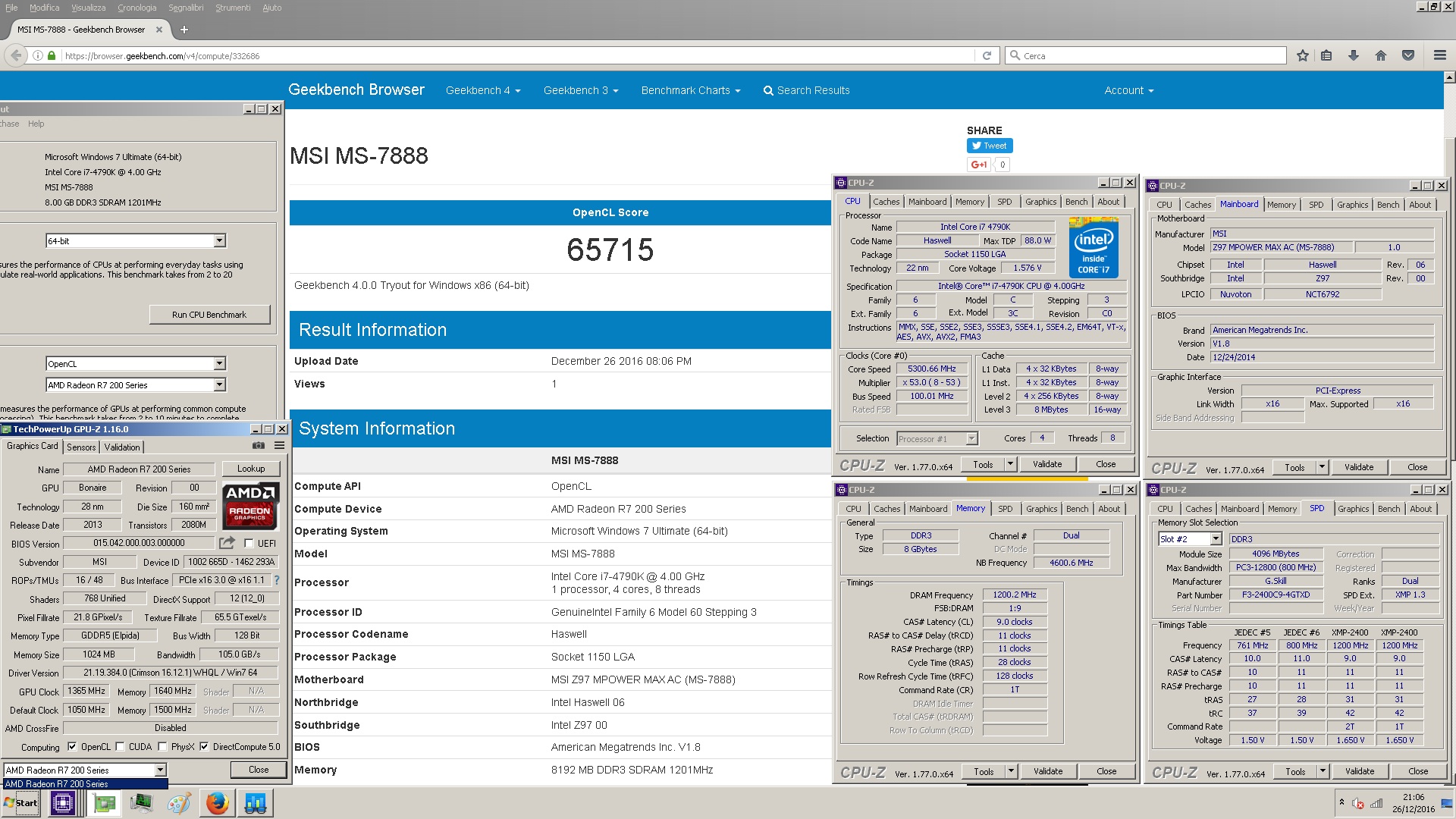
Task: Open a new browser tab with plus
Action: tap(184, 30)
